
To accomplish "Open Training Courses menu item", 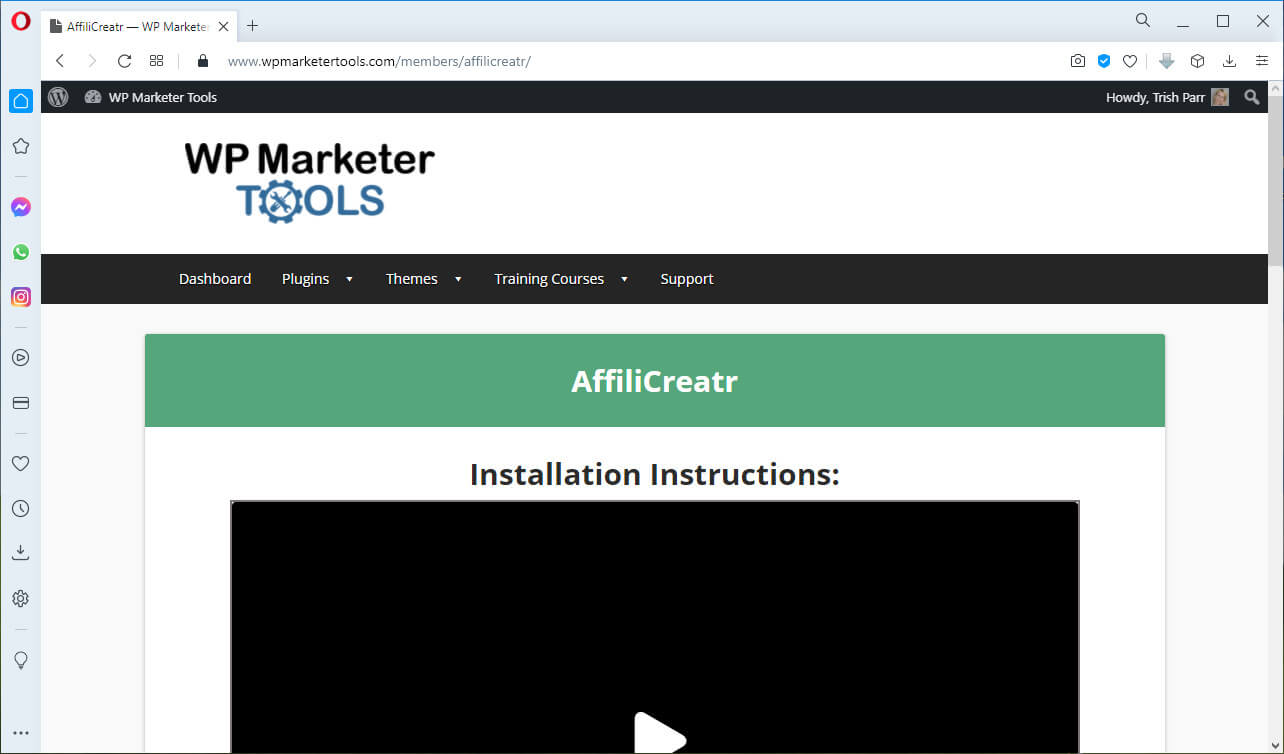I will pos(549,279).
